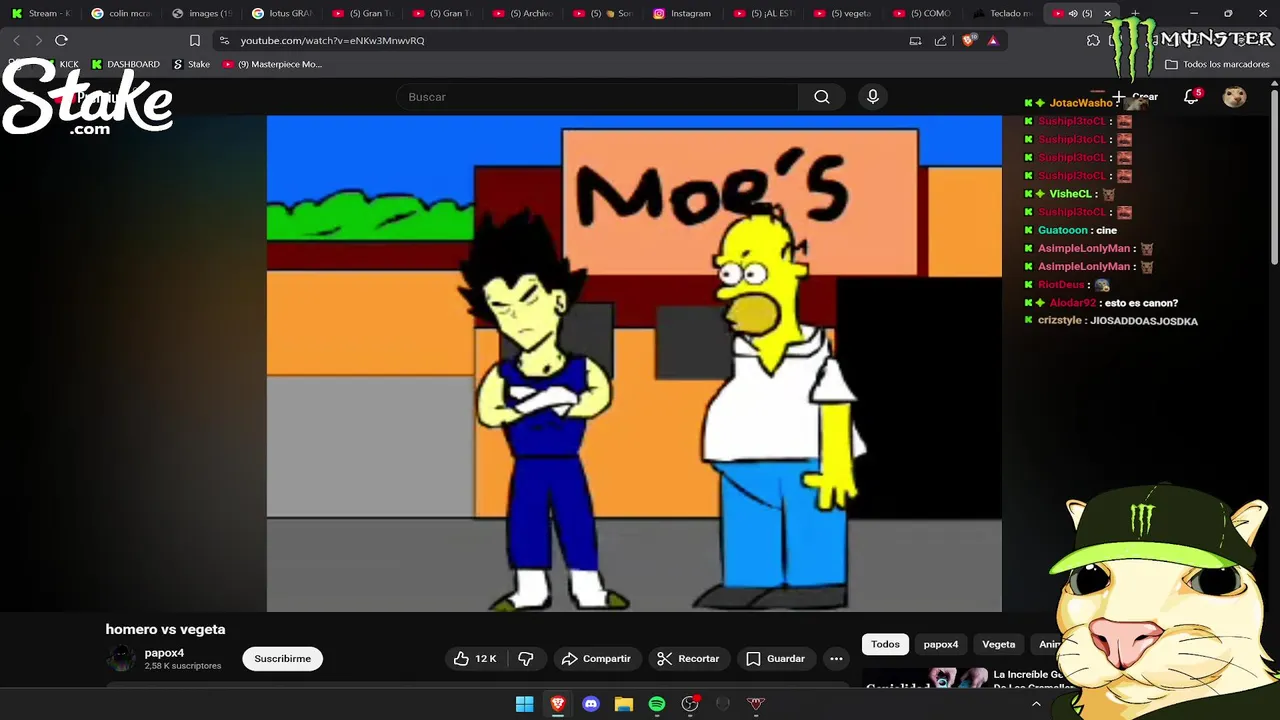
Task: Open the La Increíble recommended thumbnail
Action: tap(926, 680)
